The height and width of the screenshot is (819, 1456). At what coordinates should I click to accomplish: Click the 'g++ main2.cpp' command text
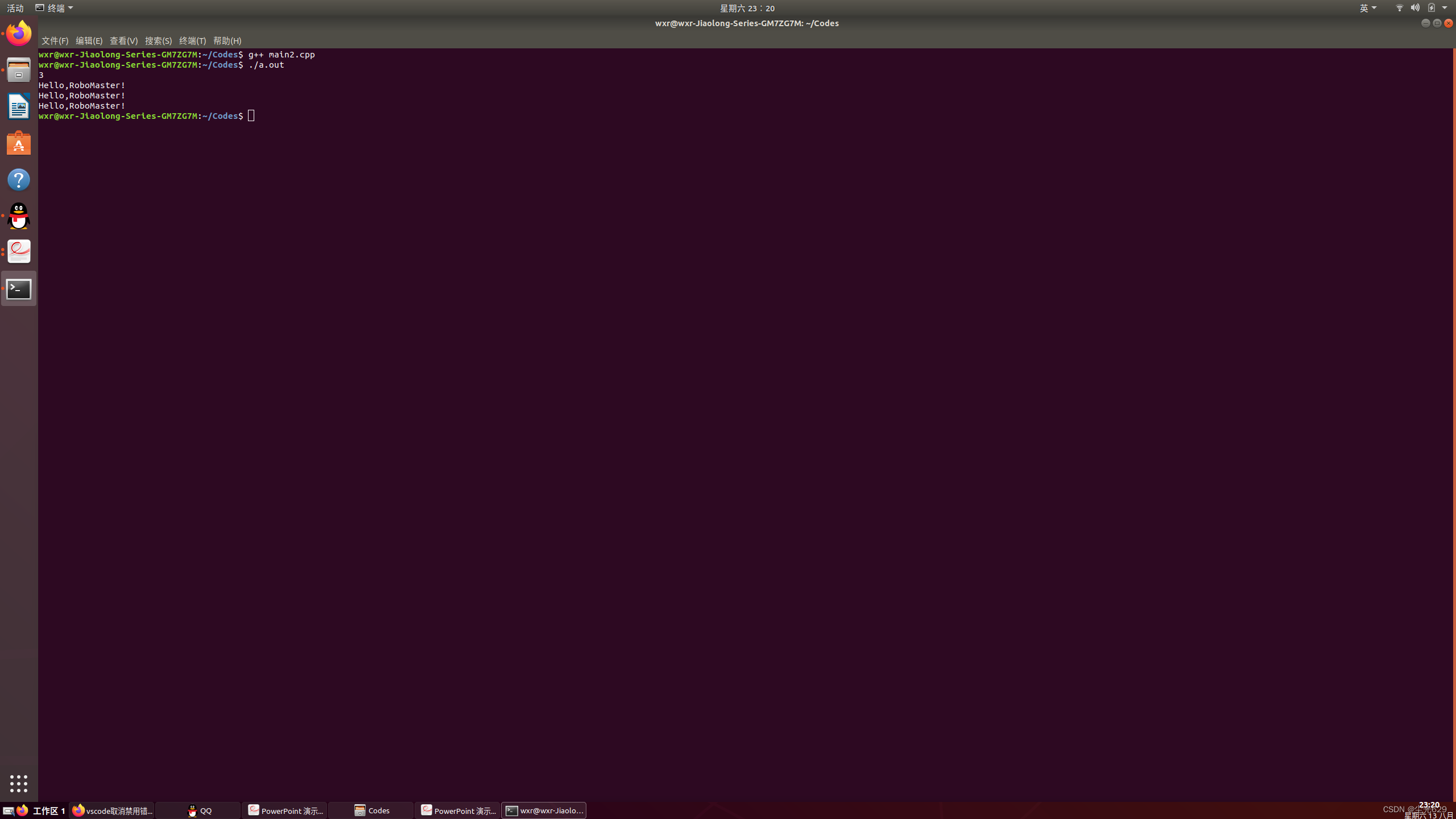pyautogui.click(x=282, y=55)
